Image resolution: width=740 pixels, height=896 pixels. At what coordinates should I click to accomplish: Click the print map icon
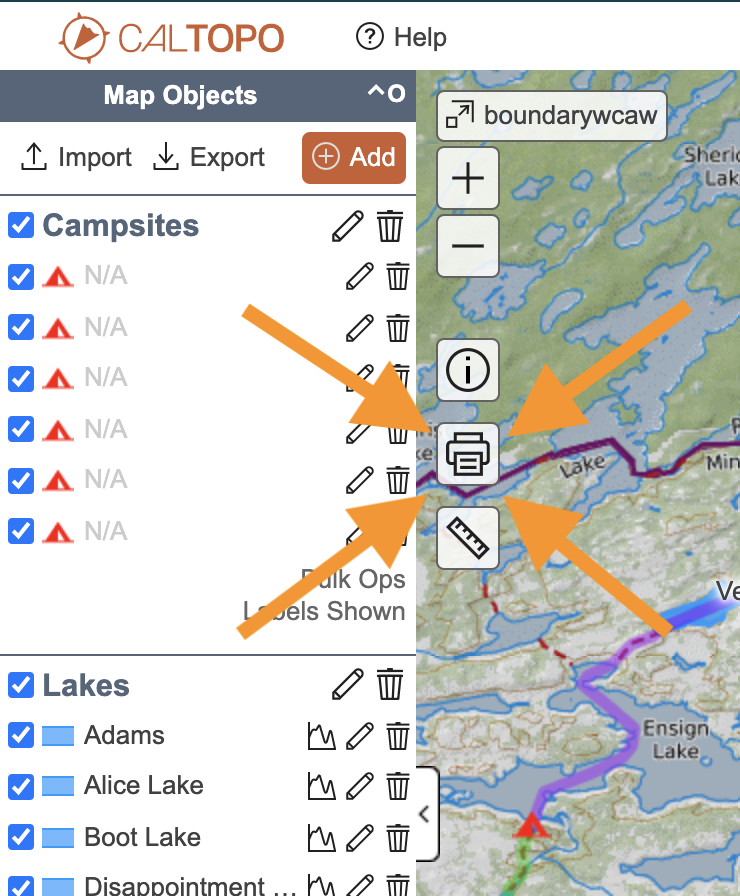coord(467,454)
